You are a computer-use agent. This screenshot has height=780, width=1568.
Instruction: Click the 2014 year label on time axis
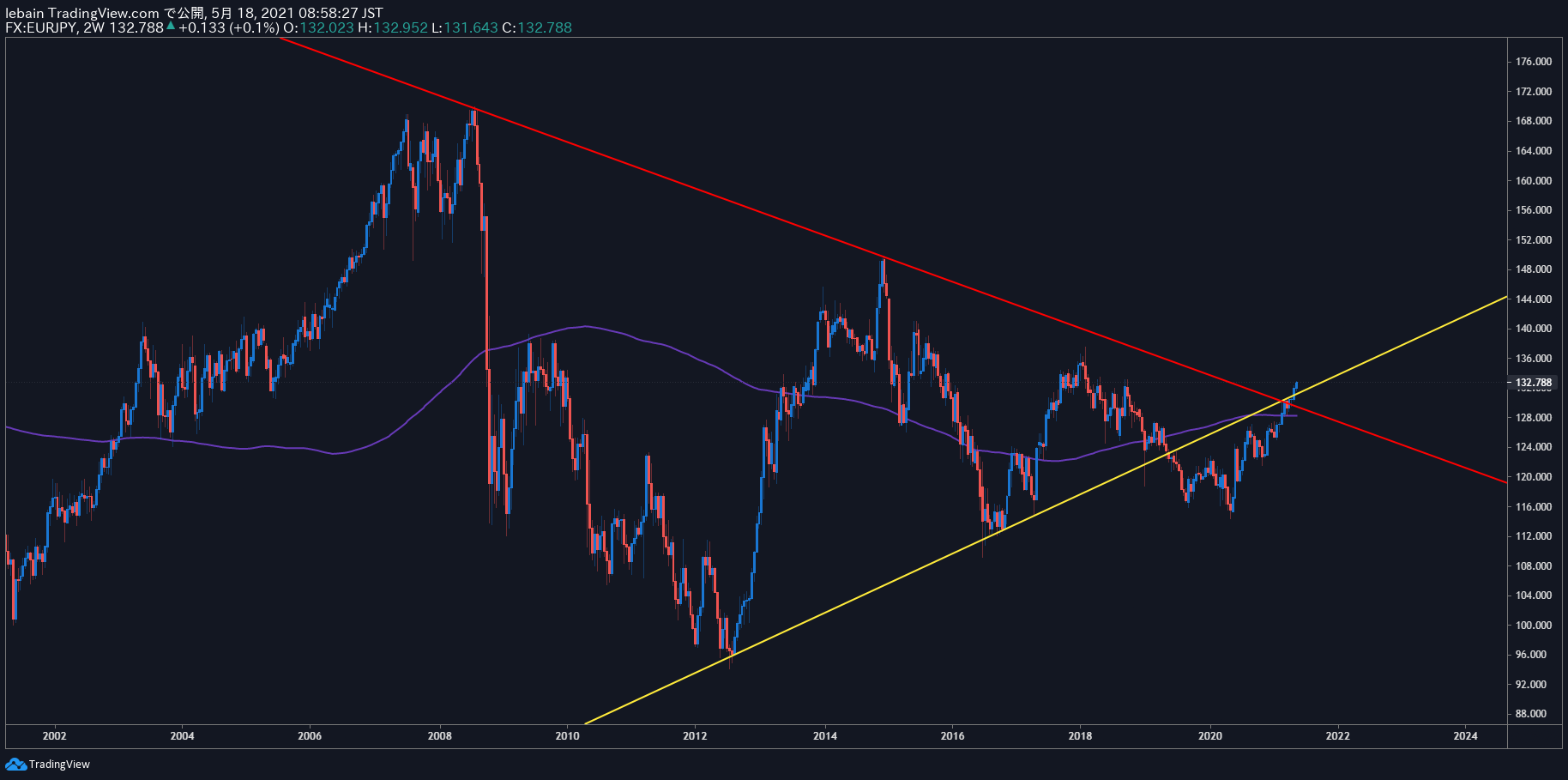point(825,735)
